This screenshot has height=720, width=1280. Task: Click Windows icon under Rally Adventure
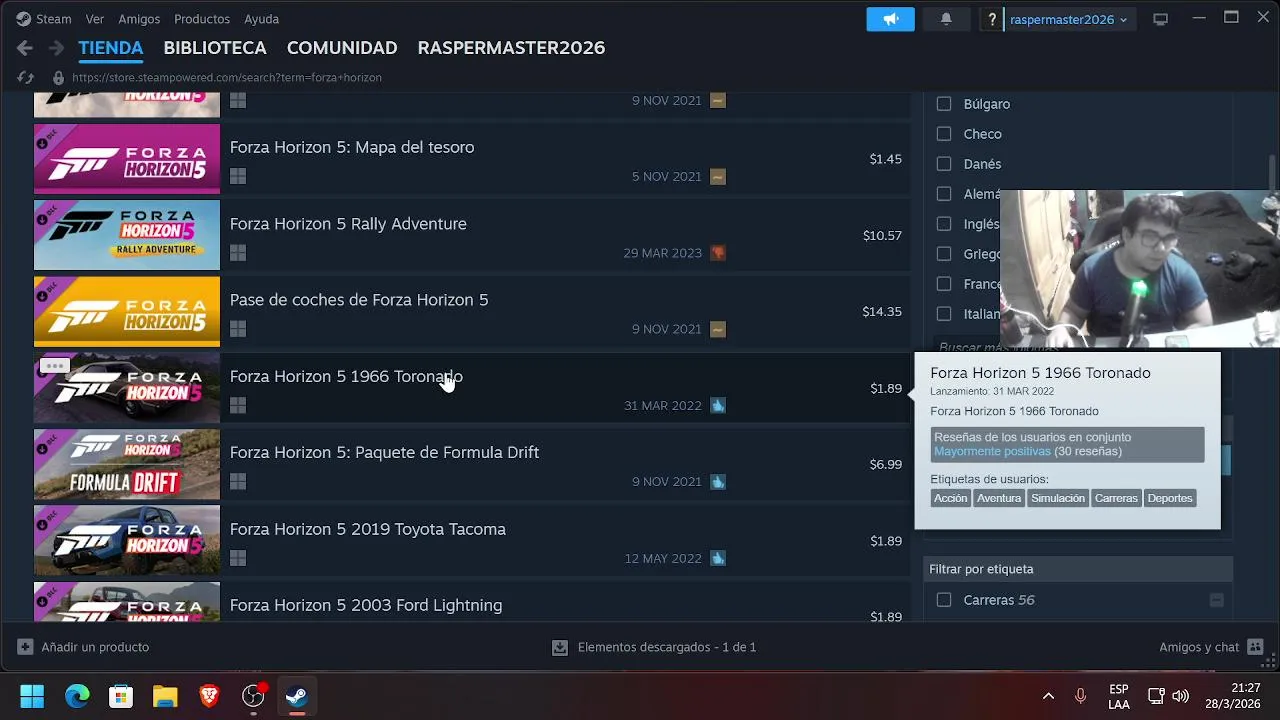tap(238, 253)
